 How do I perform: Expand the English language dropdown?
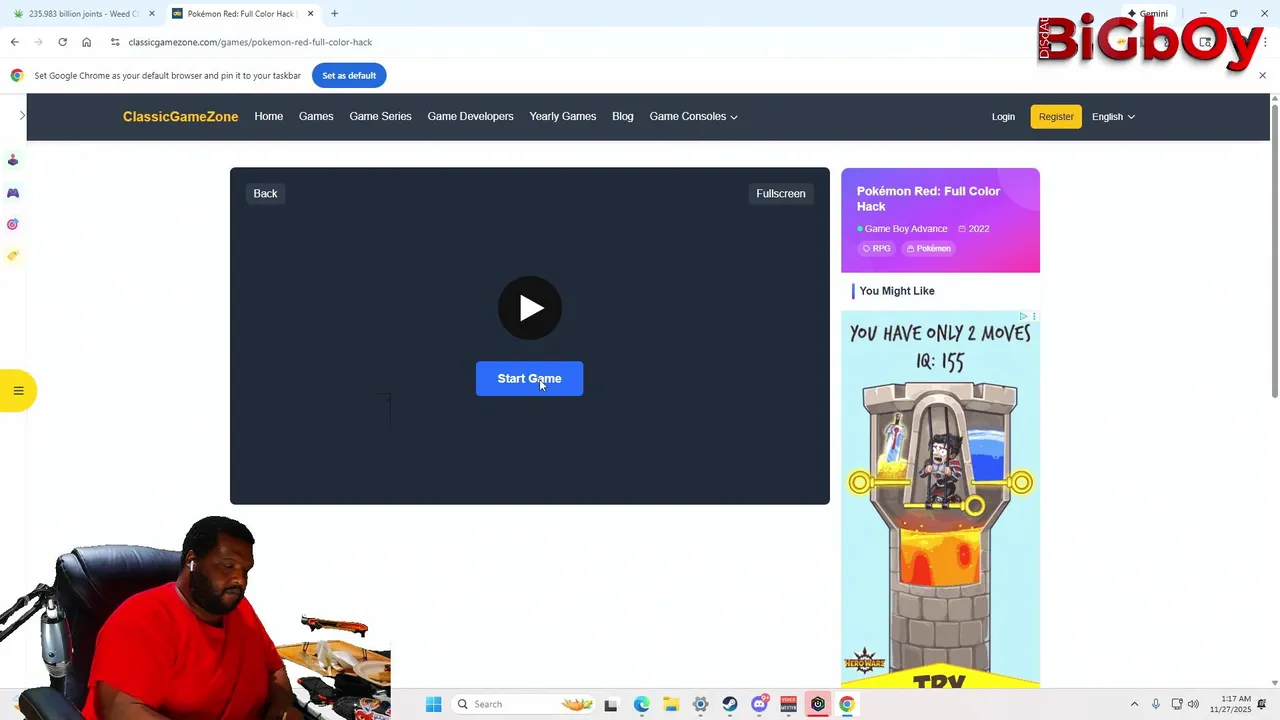(x=1113, y=116)
